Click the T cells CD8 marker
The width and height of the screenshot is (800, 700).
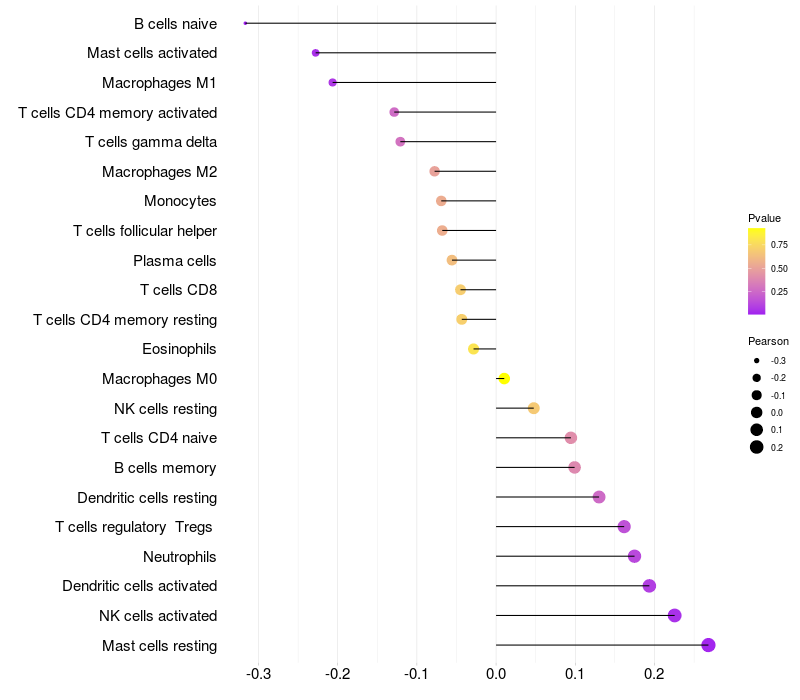coord(461,290)
